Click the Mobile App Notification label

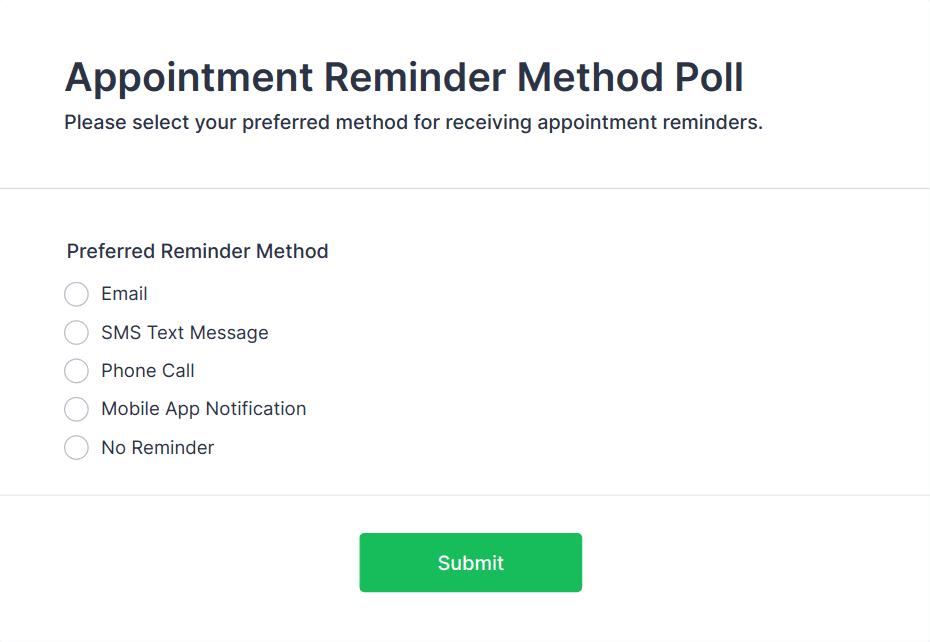click(x=204, y=409)
